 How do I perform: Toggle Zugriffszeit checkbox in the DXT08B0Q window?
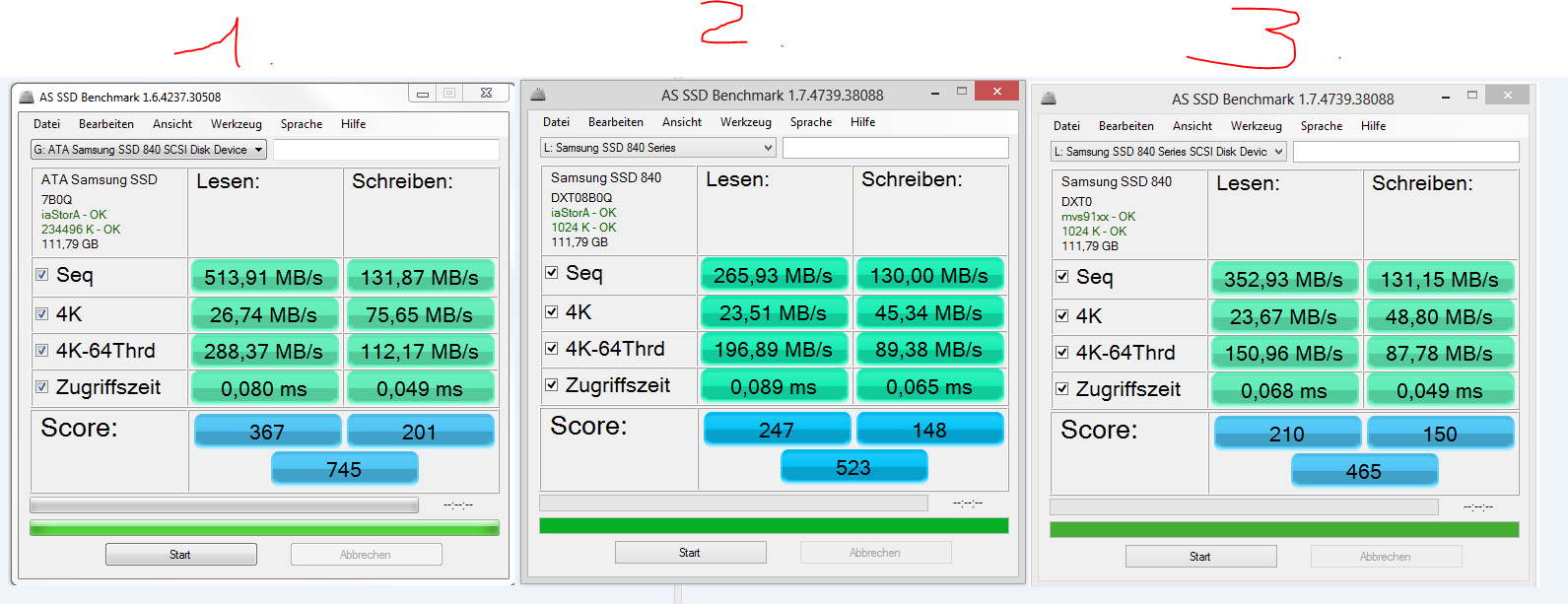pos(551,385)
